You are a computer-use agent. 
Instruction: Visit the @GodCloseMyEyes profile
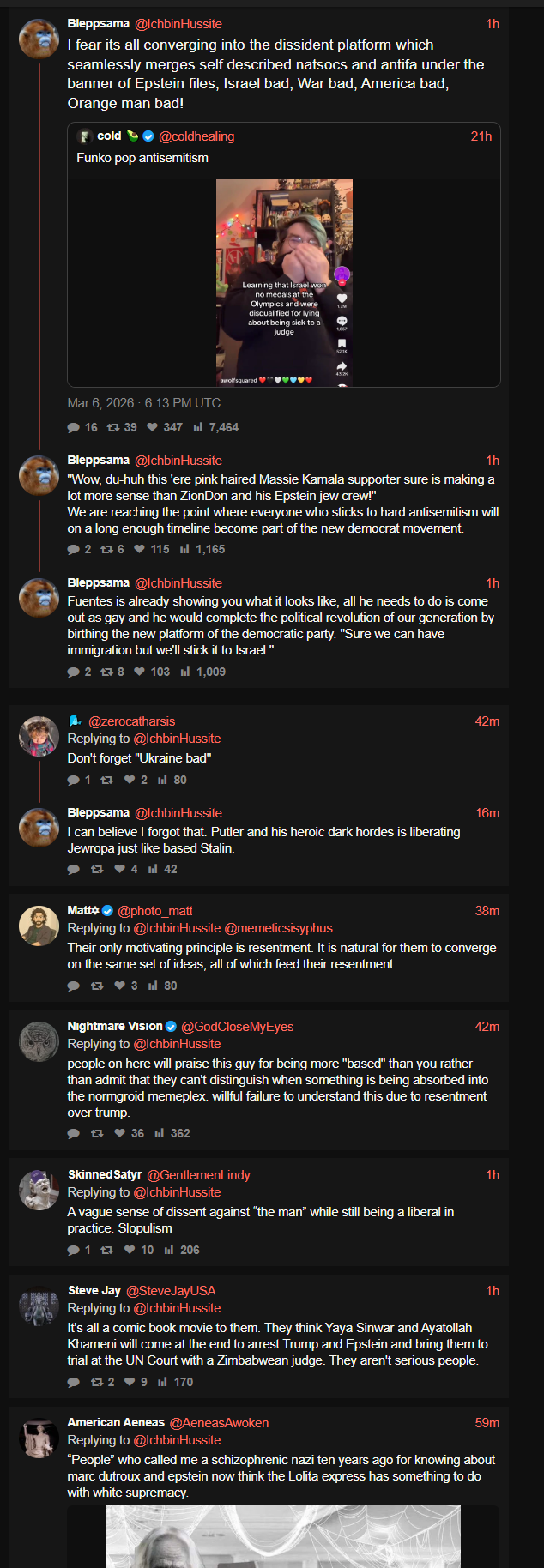237,1027
